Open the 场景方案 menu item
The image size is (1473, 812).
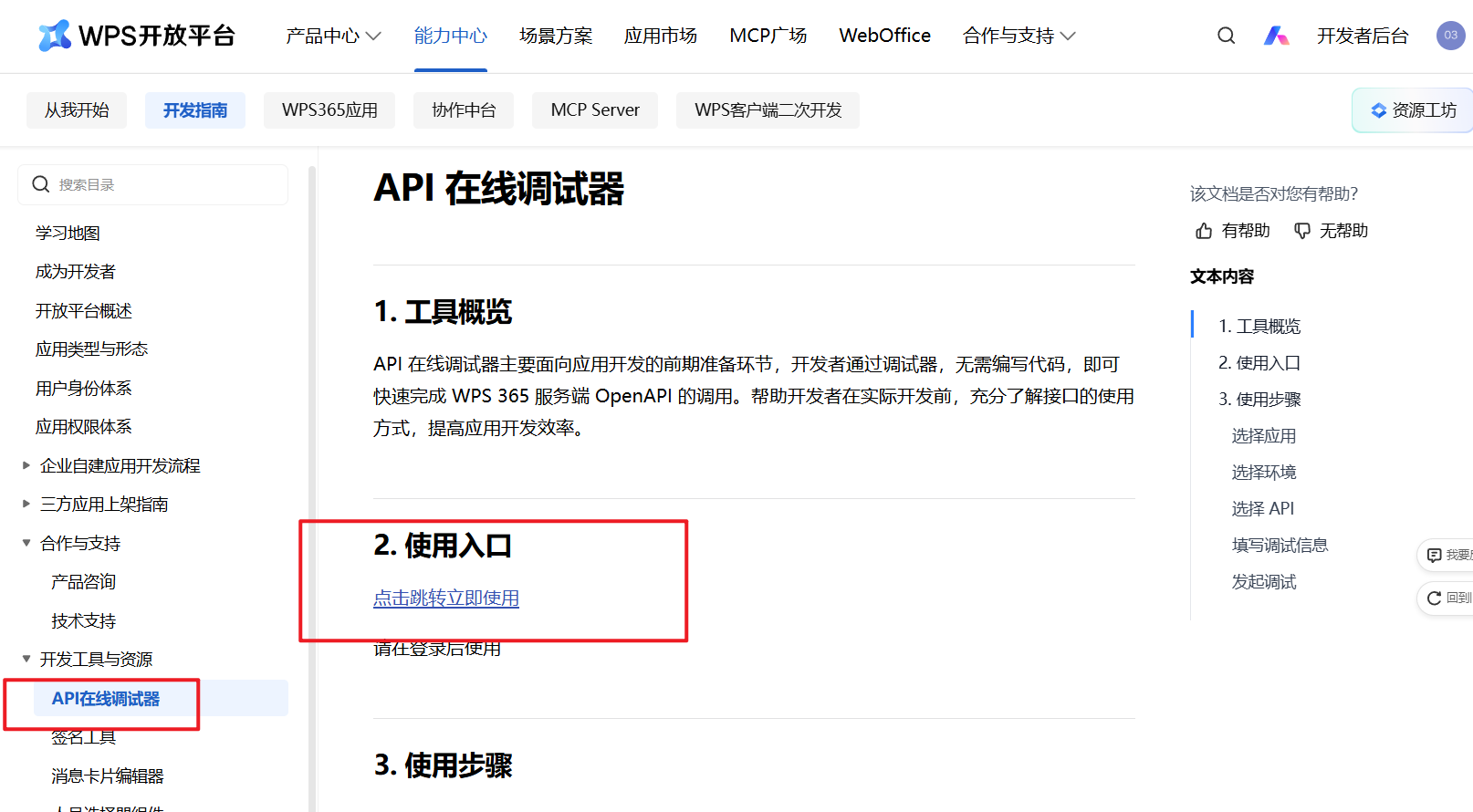pyautogui.click(x=556, y=36)
